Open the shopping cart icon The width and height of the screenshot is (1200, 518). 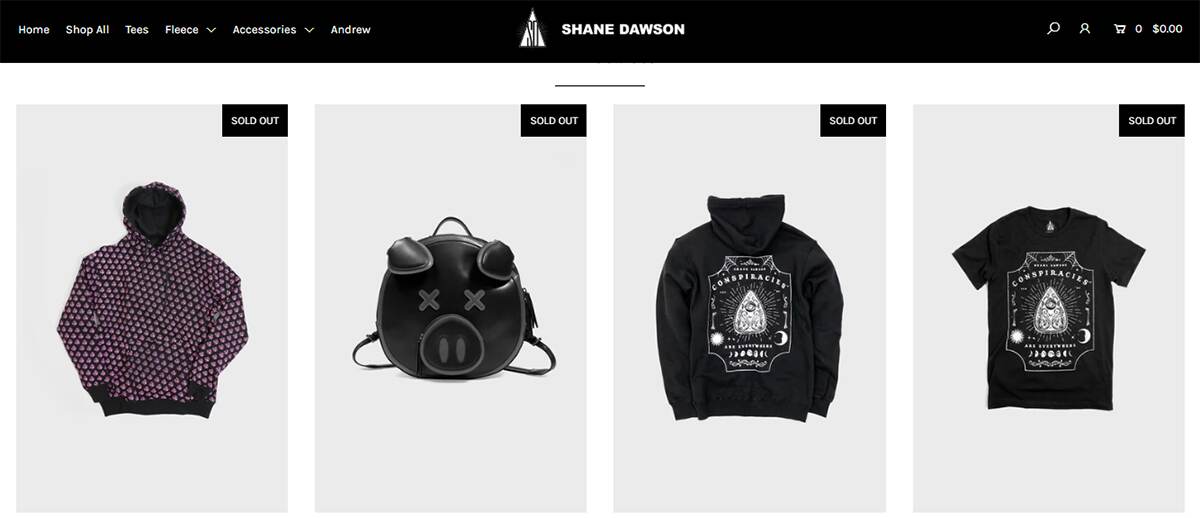(1119, 29)
